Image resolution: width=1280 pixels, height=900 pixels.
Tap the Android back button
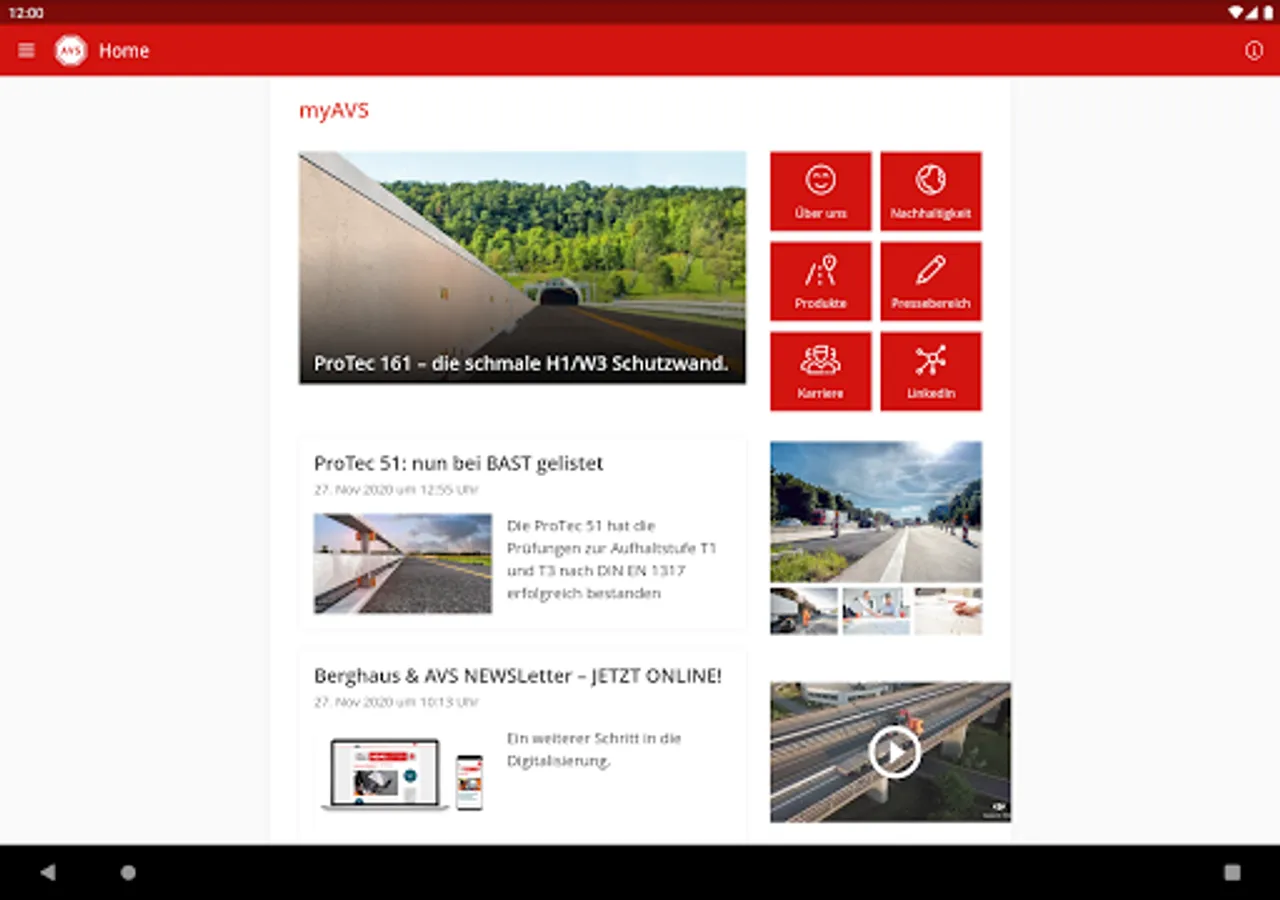click(47, 872)
